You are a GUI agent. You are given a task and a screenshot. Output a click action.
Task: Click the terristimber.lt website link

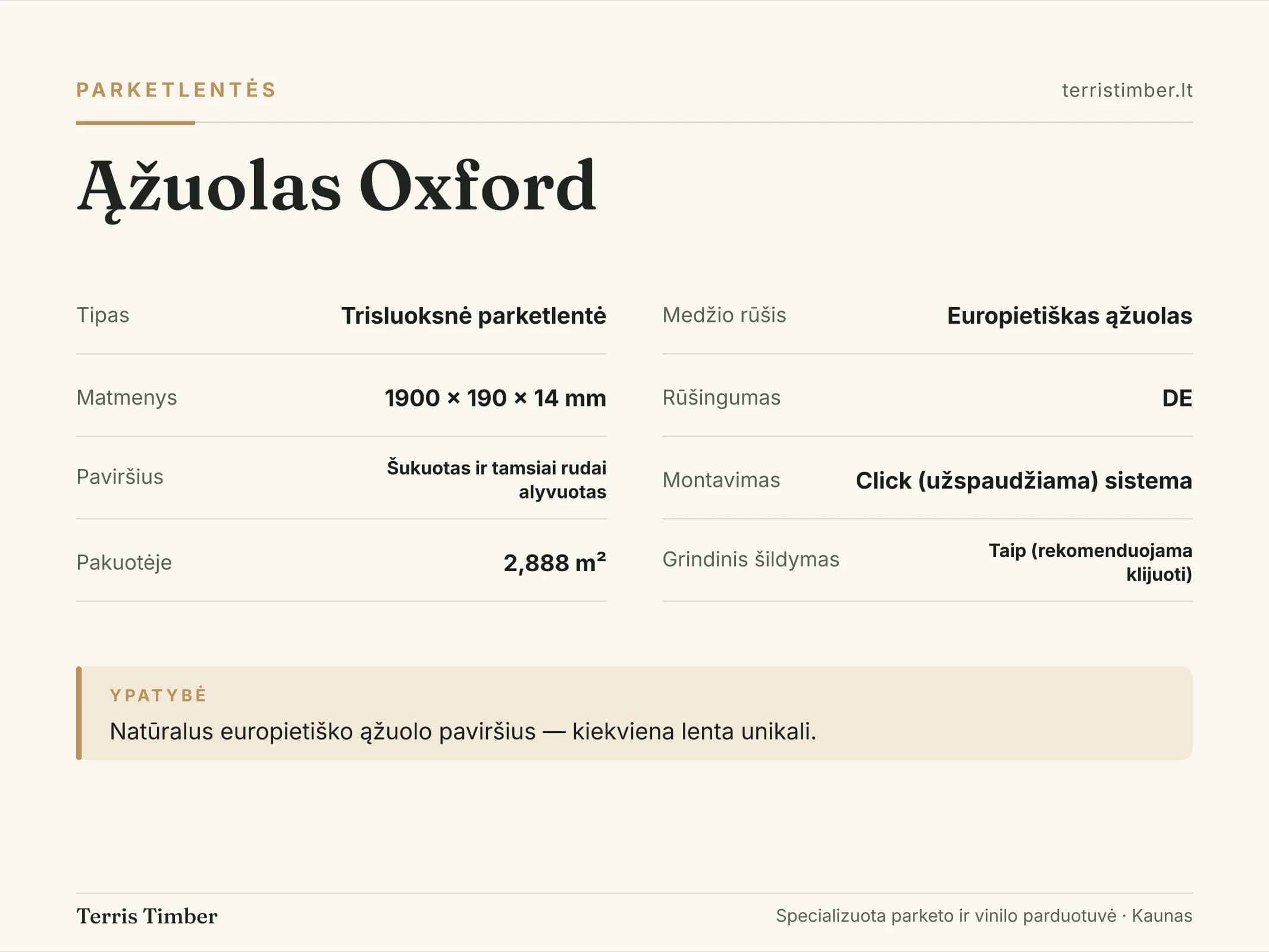[x=1127, y=90]
